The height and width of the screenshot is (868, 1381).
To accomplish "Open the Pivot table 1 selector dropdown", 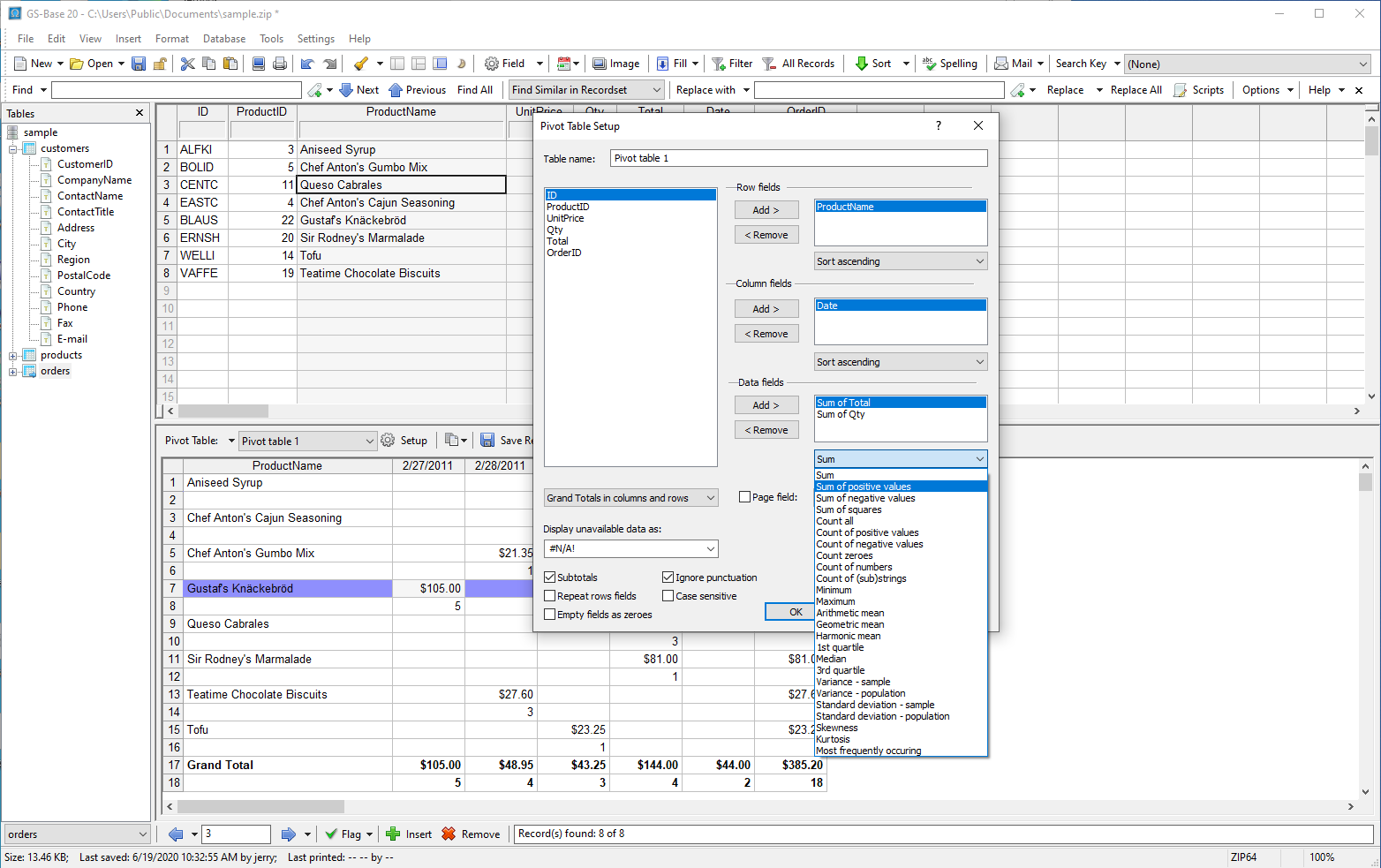I will click(x=307, y=441).
